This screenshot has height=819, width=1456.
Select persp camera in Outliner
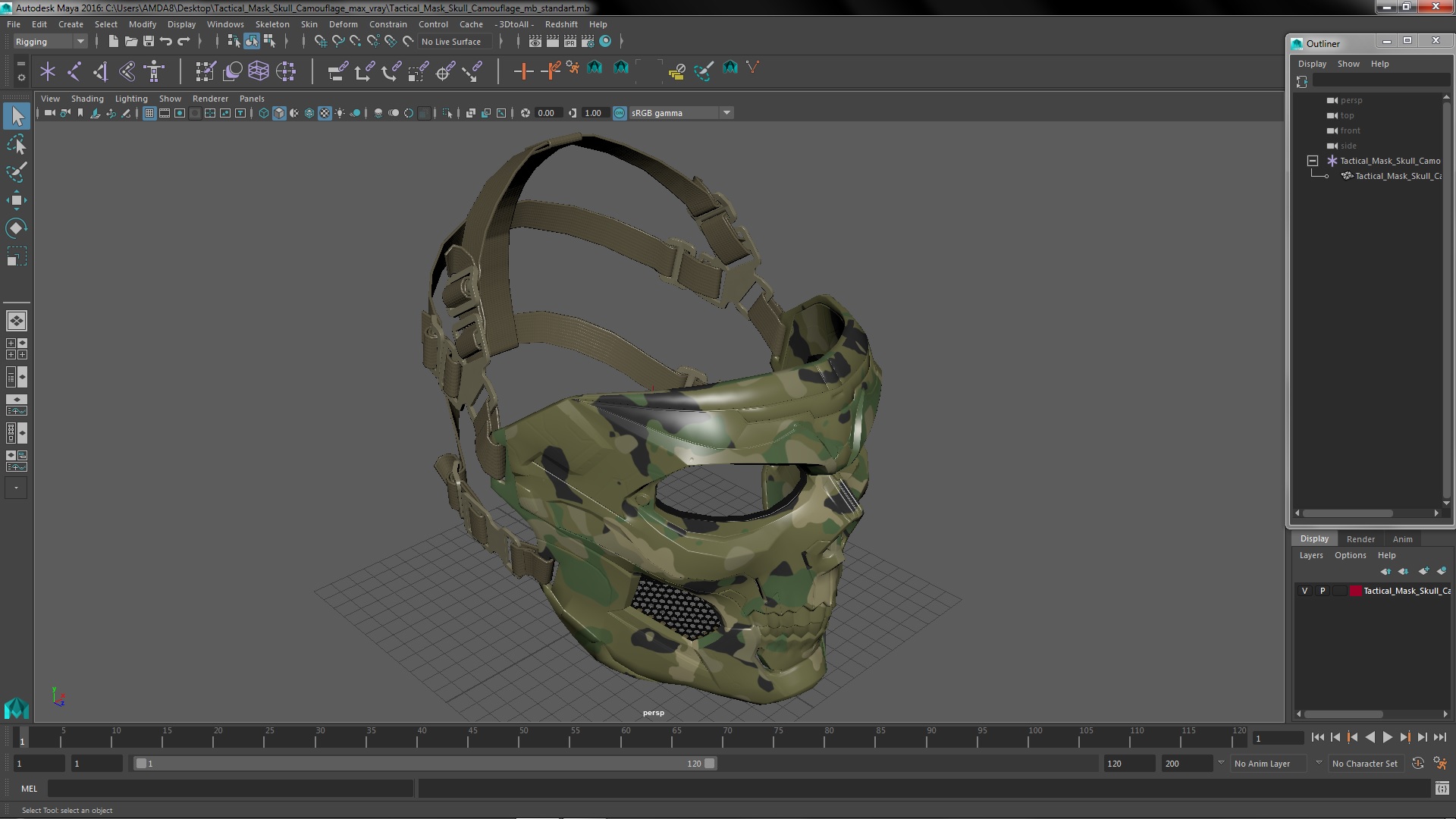(1351, 100)
